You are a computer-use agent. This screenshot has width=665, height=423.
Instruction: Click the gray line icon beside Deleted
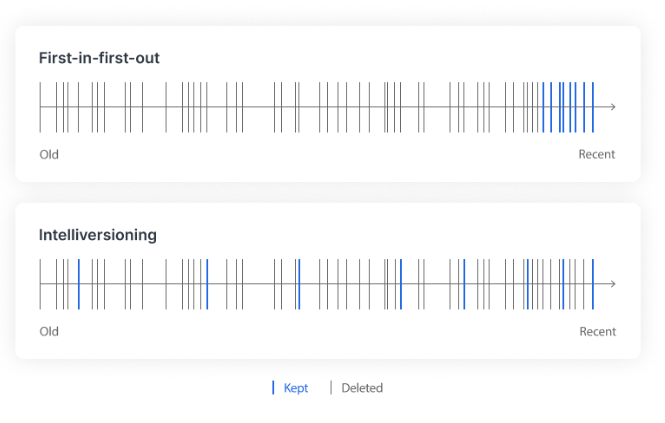pos(331,388)
